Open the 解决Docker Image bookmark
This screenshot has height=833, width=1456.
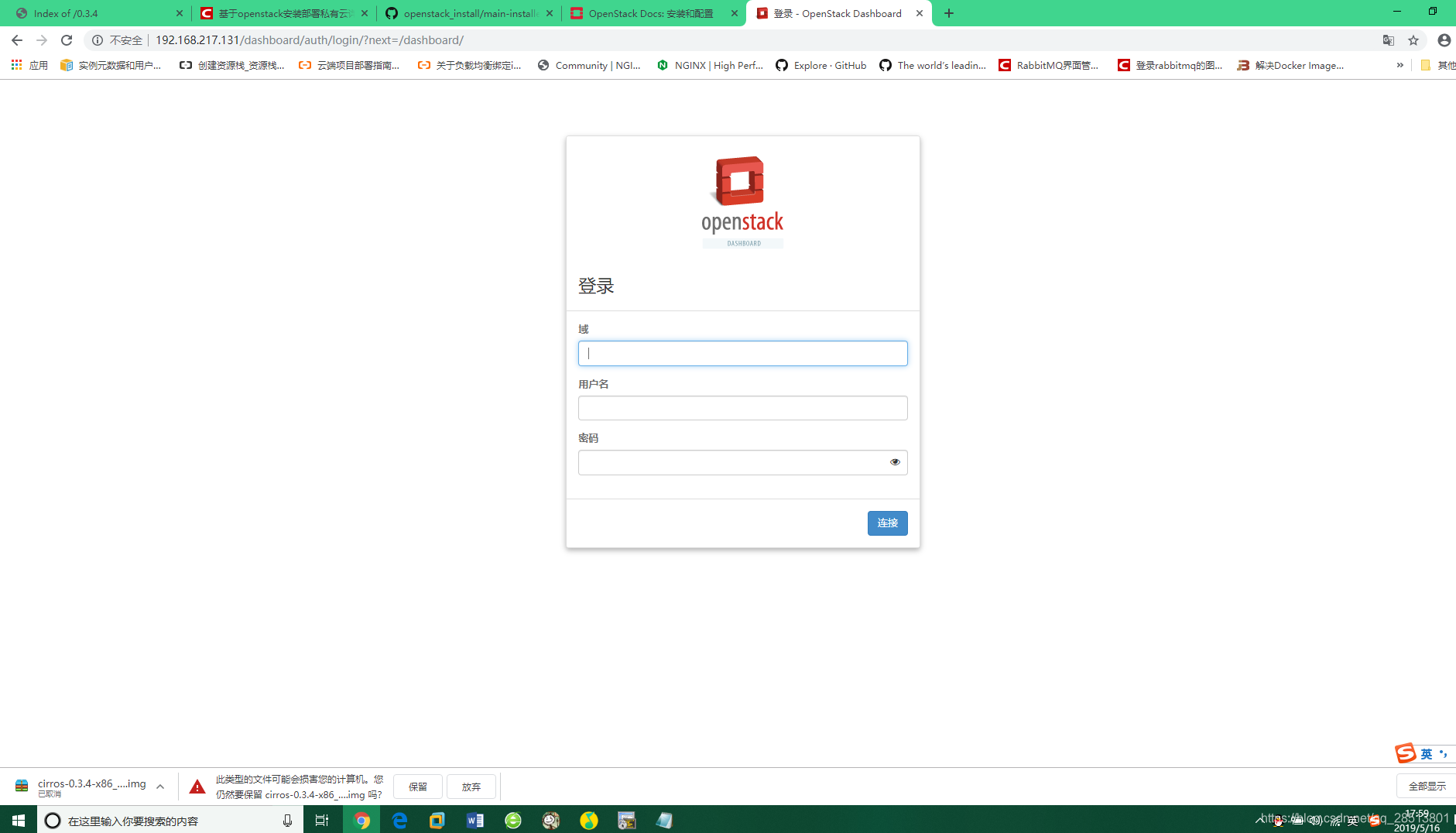coord(1290,65)
